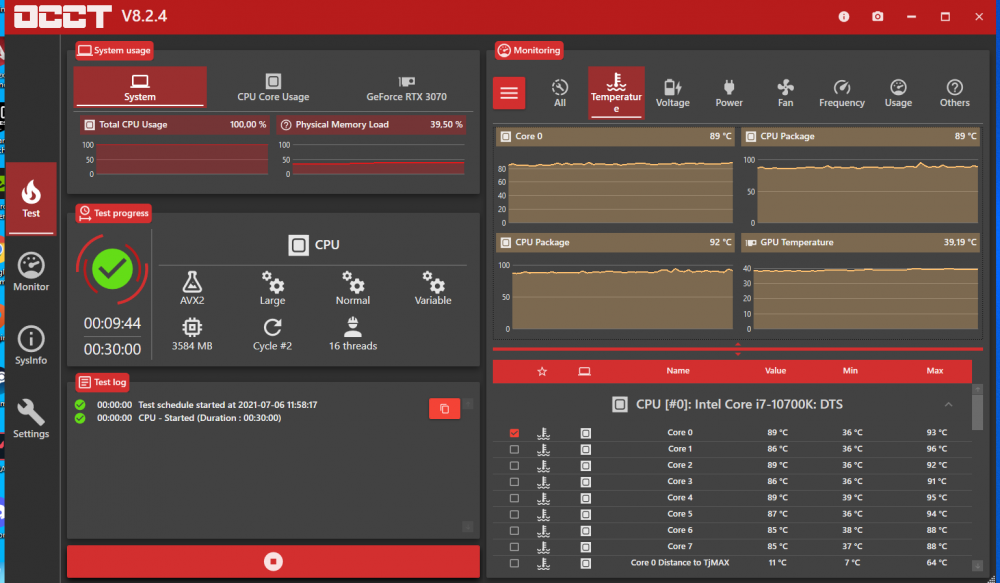The image size is (1000, 583).
Task: Enable the Core 4 graph checkbox
Action: (514, 498)
